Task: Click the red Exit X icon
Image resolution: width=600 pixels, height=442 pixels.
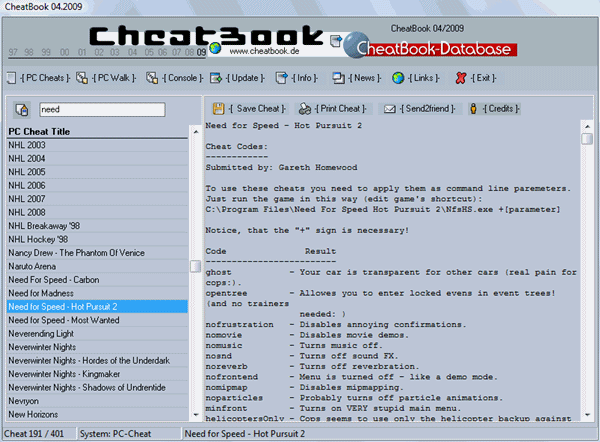Action: point(461,78)
